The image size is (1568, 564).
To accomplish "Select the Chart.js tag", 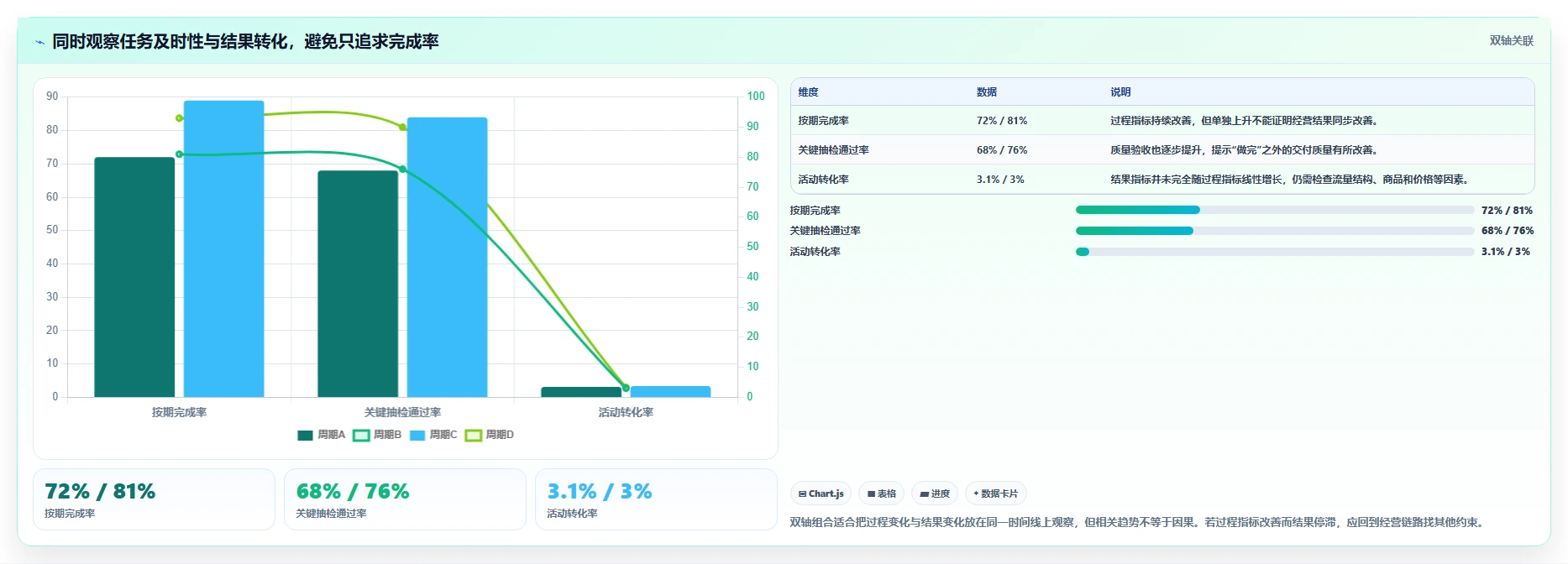I will [821, 493].
